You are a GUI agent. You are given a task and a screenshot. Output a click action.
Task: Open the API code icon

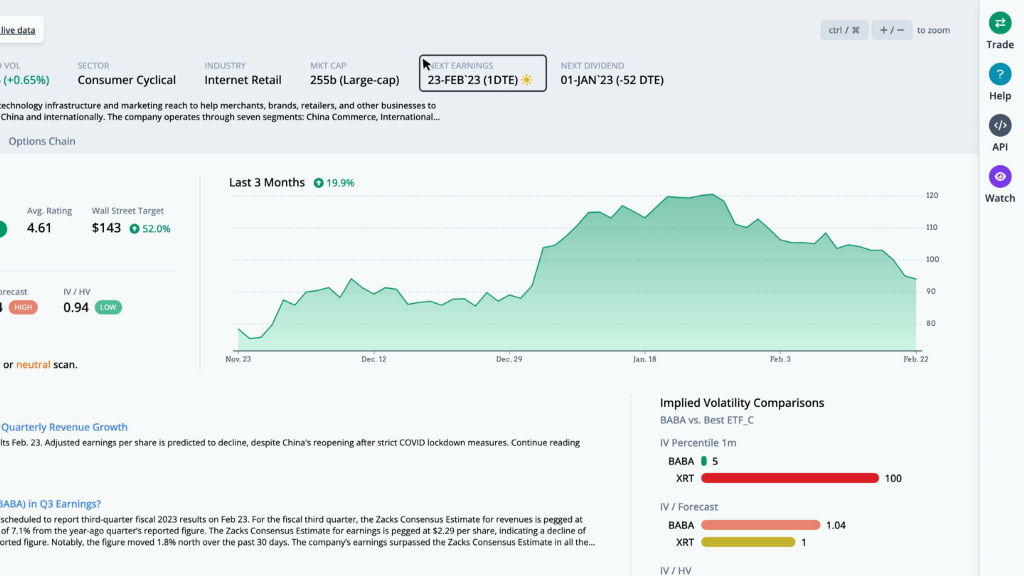point(1000,125)
